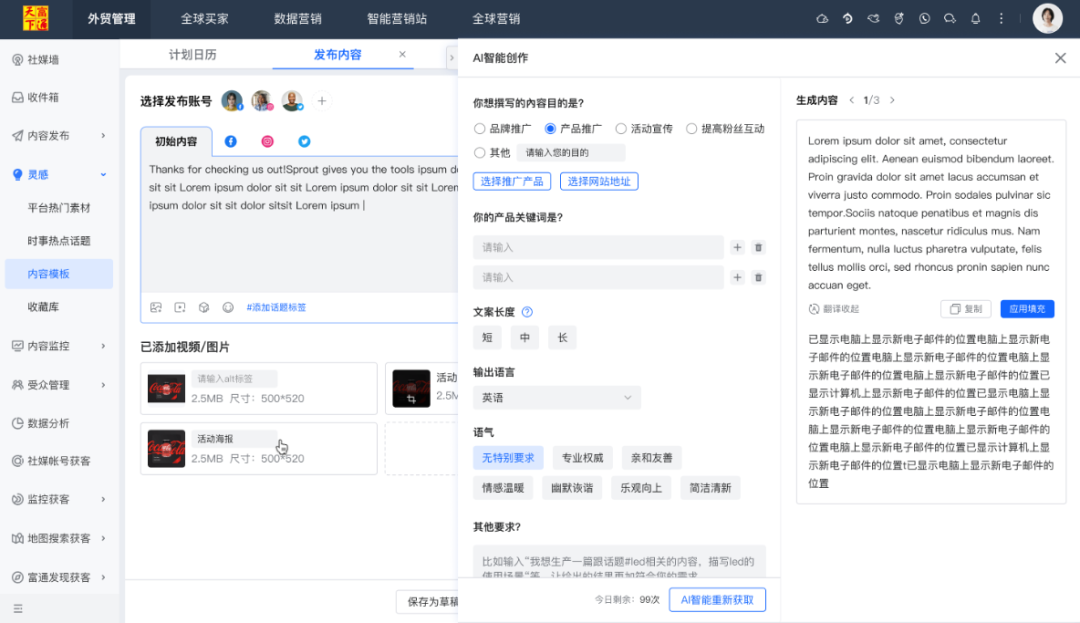This screenshot has height=623, width=1080.
Task: Open the 输出语言 dropdown showing 英语
Action: pos(557,397)
